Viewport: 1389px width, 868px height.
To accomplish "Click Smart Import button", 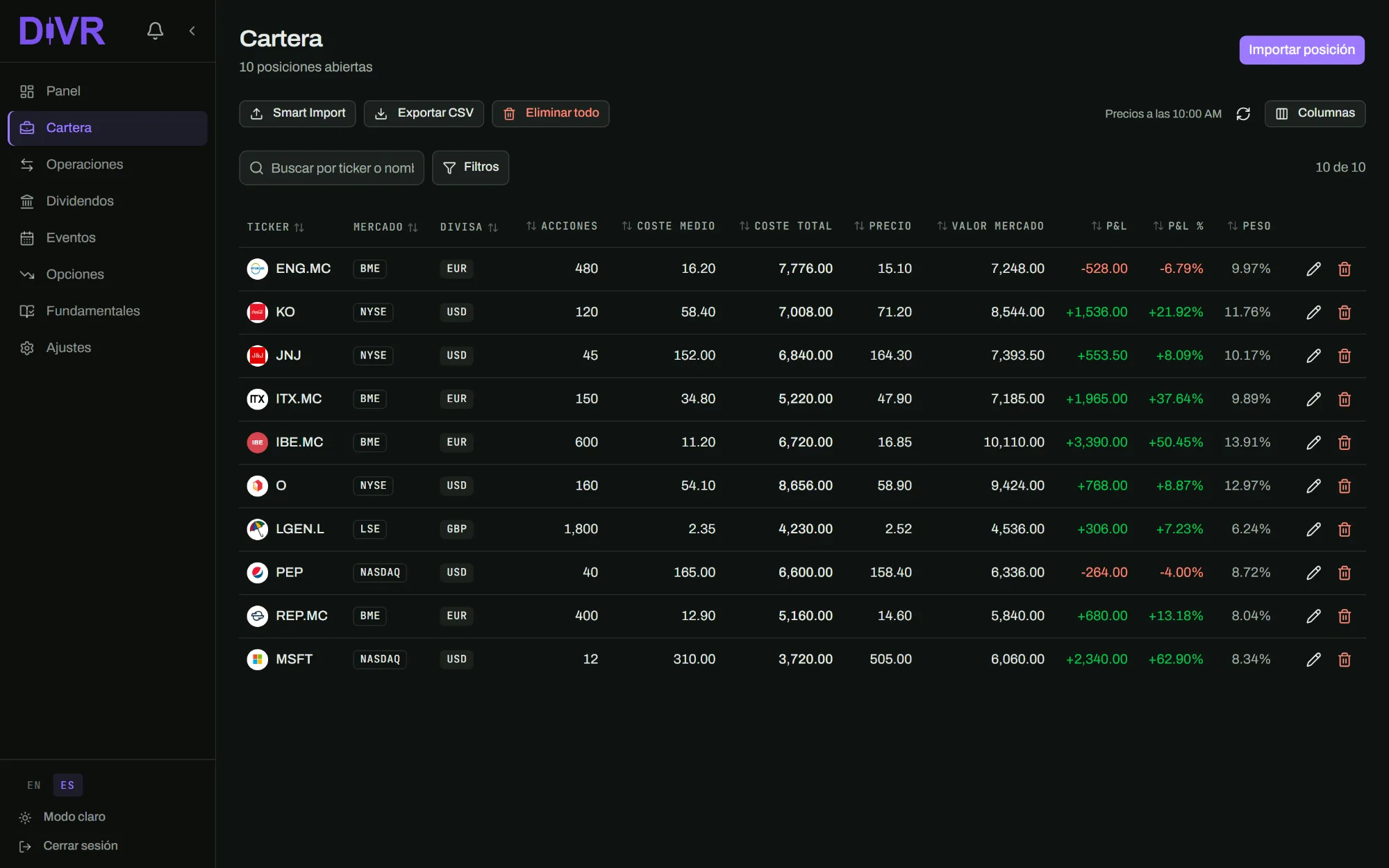I will [x=297, y=113].
